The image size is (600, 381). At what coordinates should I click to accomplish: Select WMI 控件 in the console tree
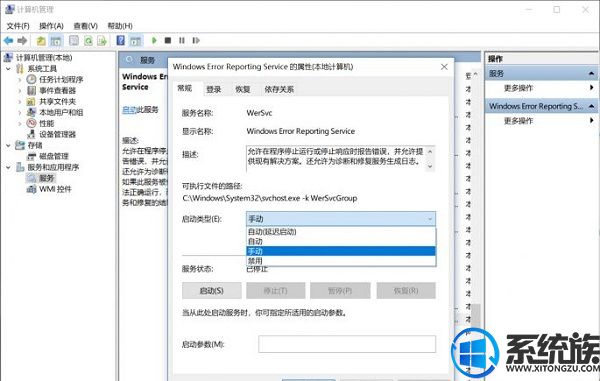click(55, 189)
